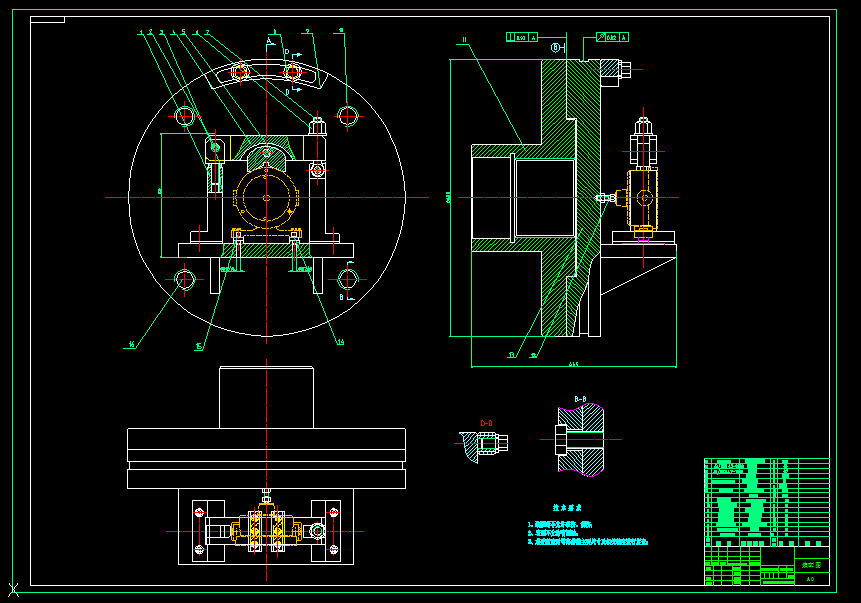Select balloon number 15 in front view
Image resolution: width=861 pixels, height=603 pixels.
(199, 347)
